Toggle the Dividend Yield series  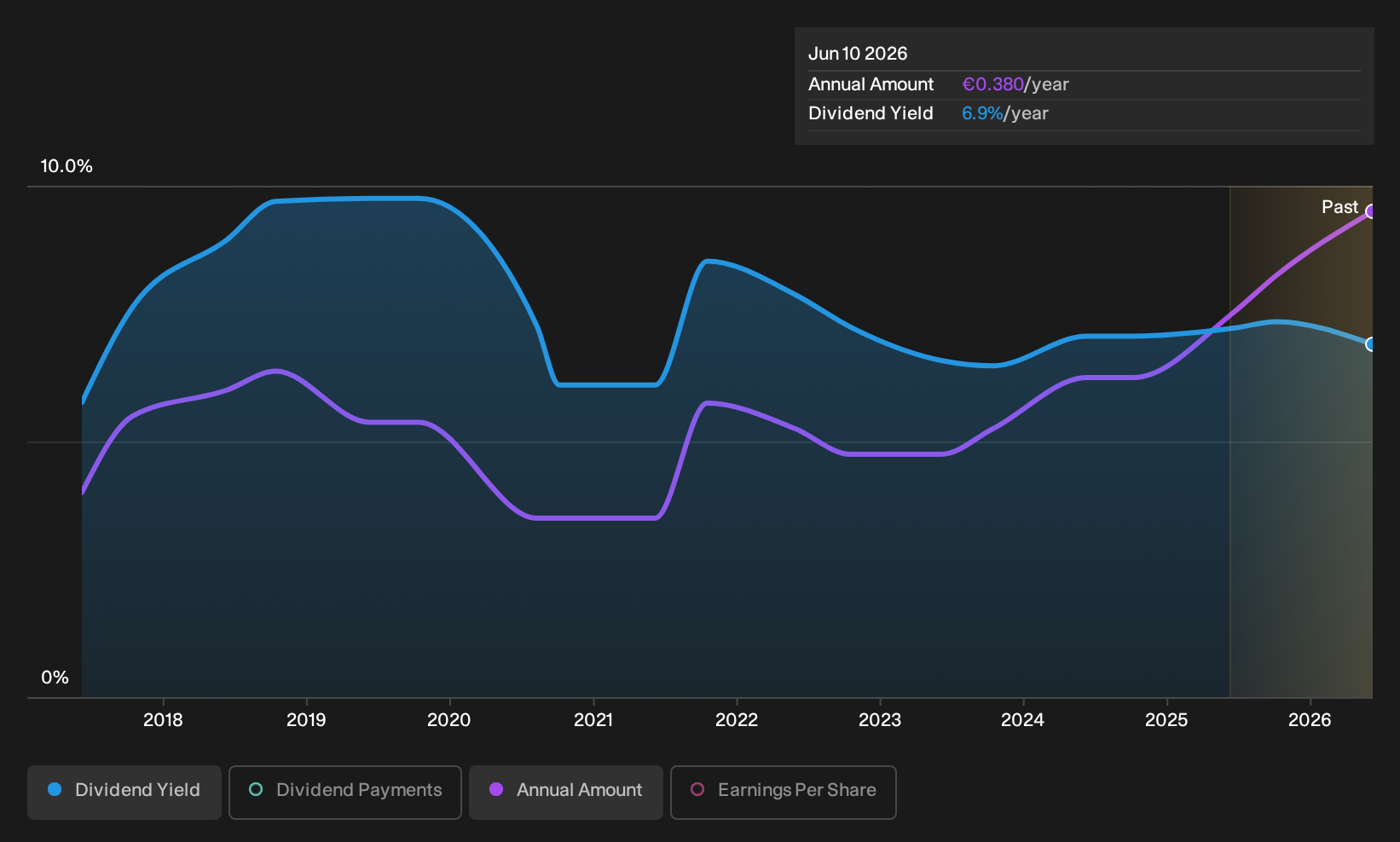(x=124, y=793)
